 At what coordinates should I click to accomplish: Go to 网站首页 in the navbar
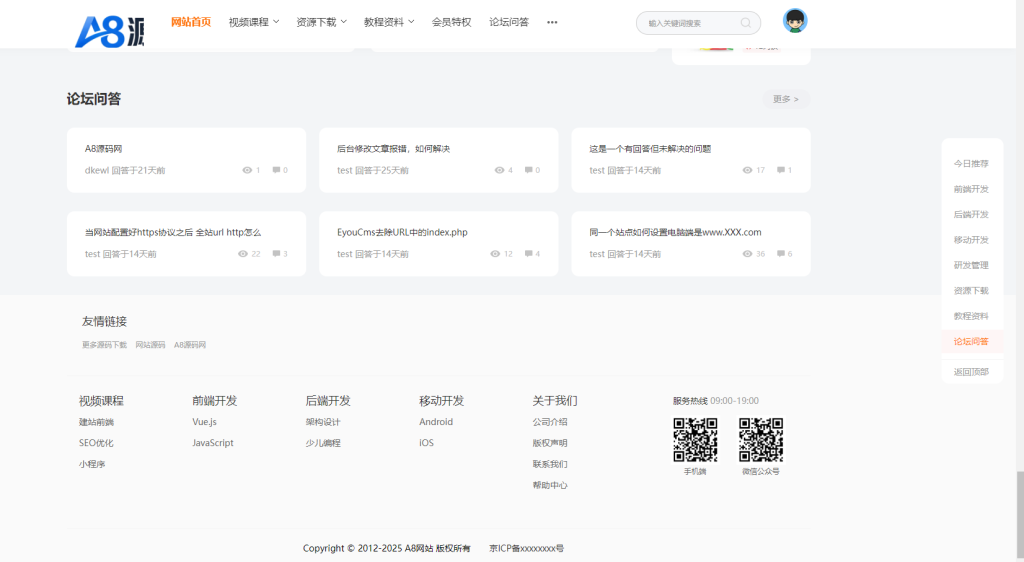click(191, 22)
